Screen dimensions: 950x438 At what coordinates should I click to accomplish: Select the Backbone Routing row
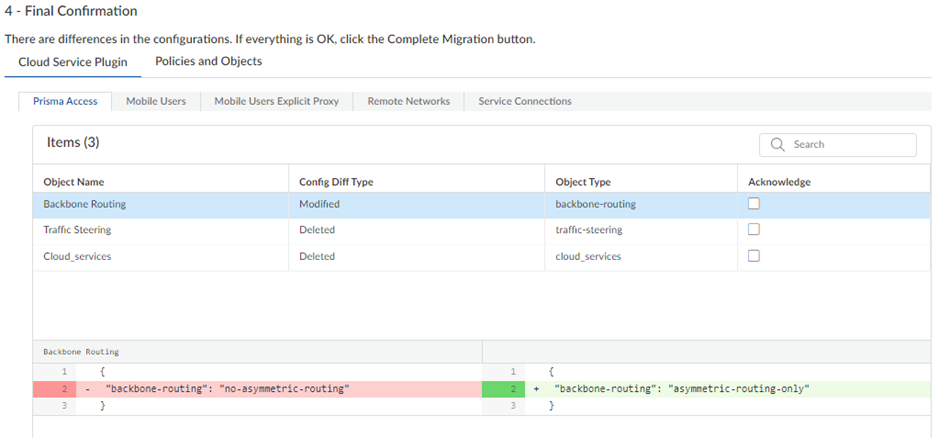(160, 204)
